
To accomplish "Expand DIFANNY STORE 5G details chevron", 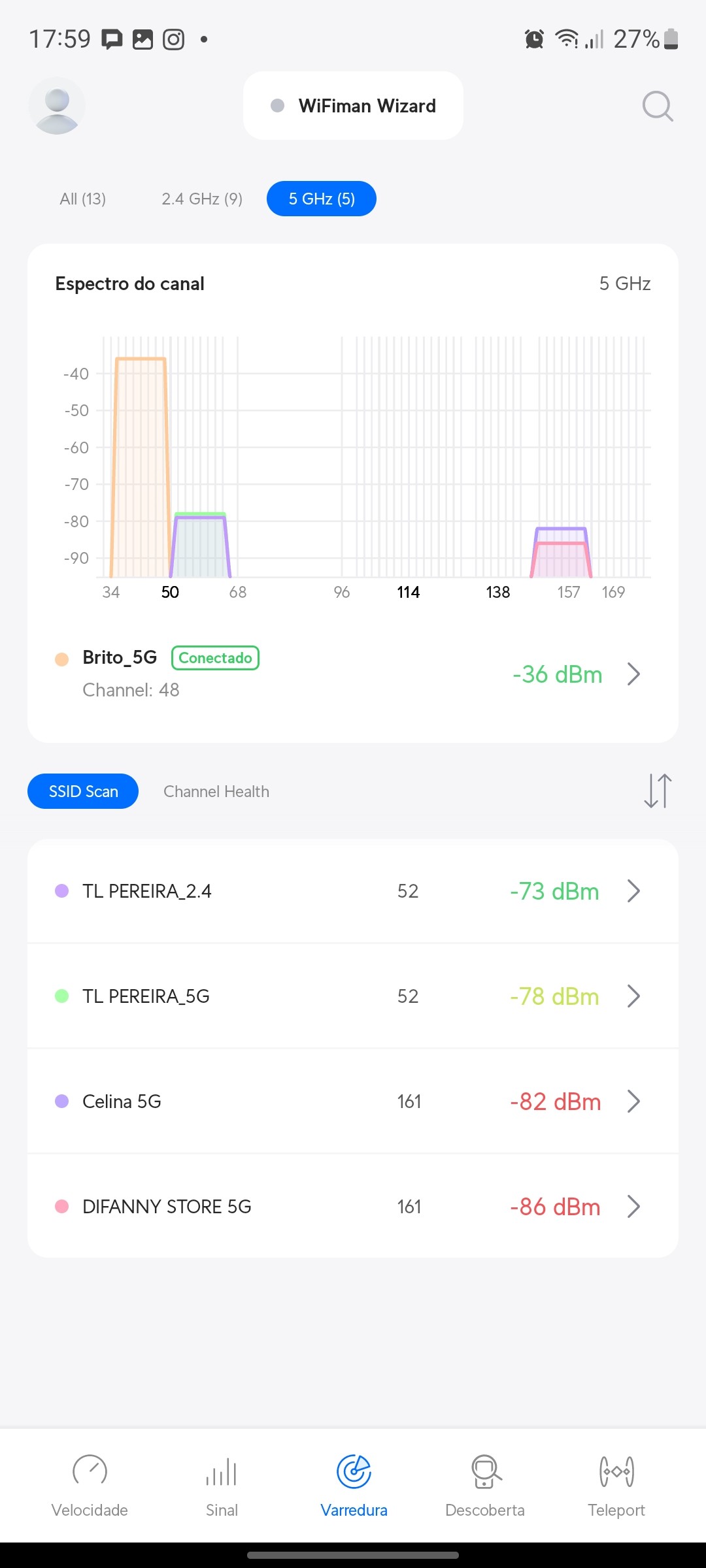I will [x=633, y=1207].
